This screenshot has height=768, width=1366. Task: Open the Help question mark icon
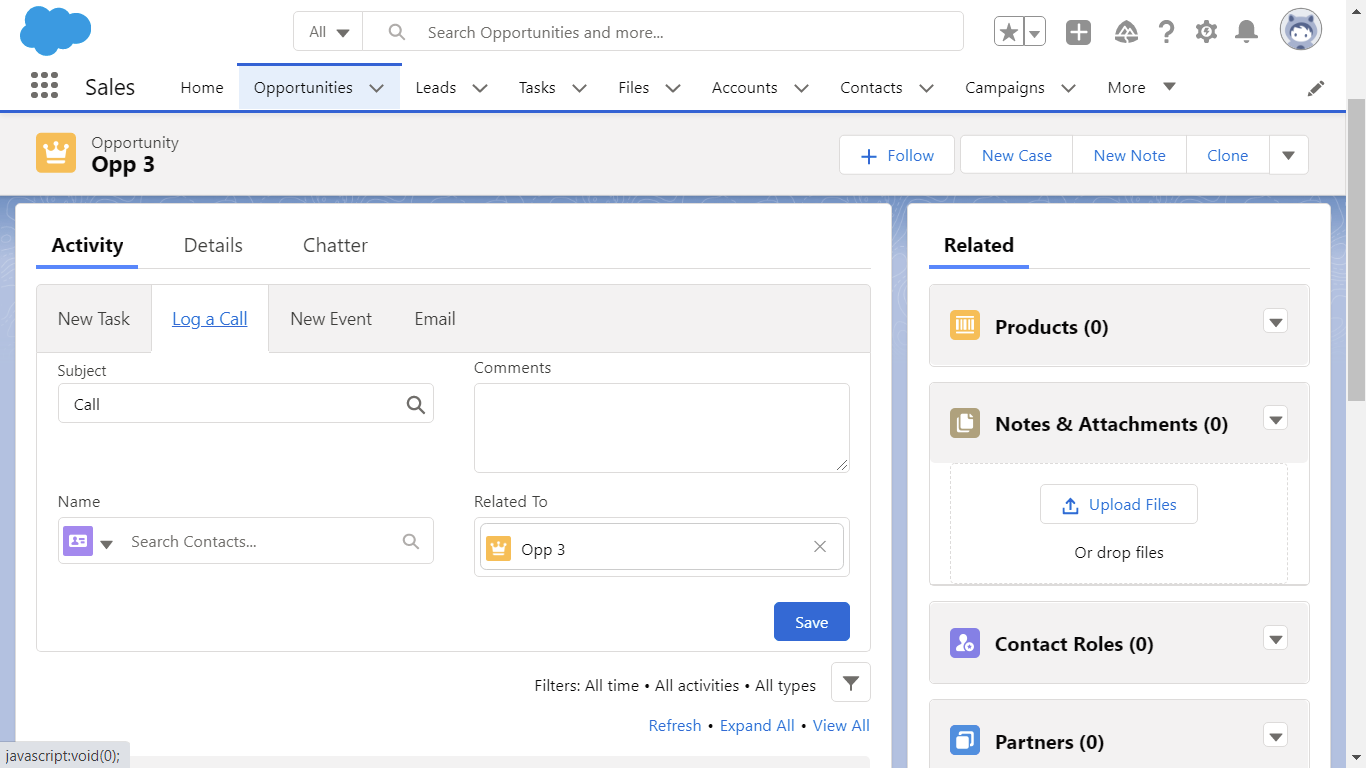tap(1166, 32)
